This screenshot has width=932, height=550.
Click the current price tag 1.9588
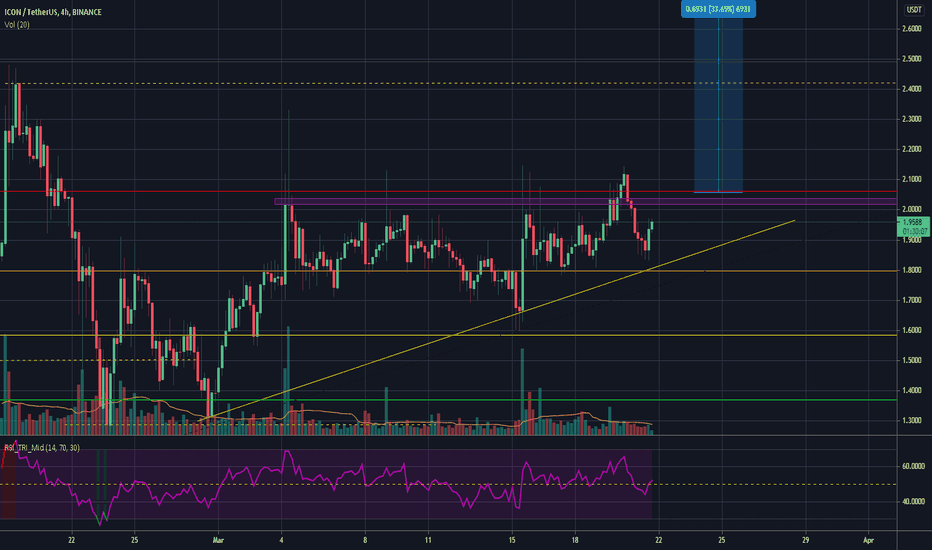pyautogui.click(x=912, y=227)
